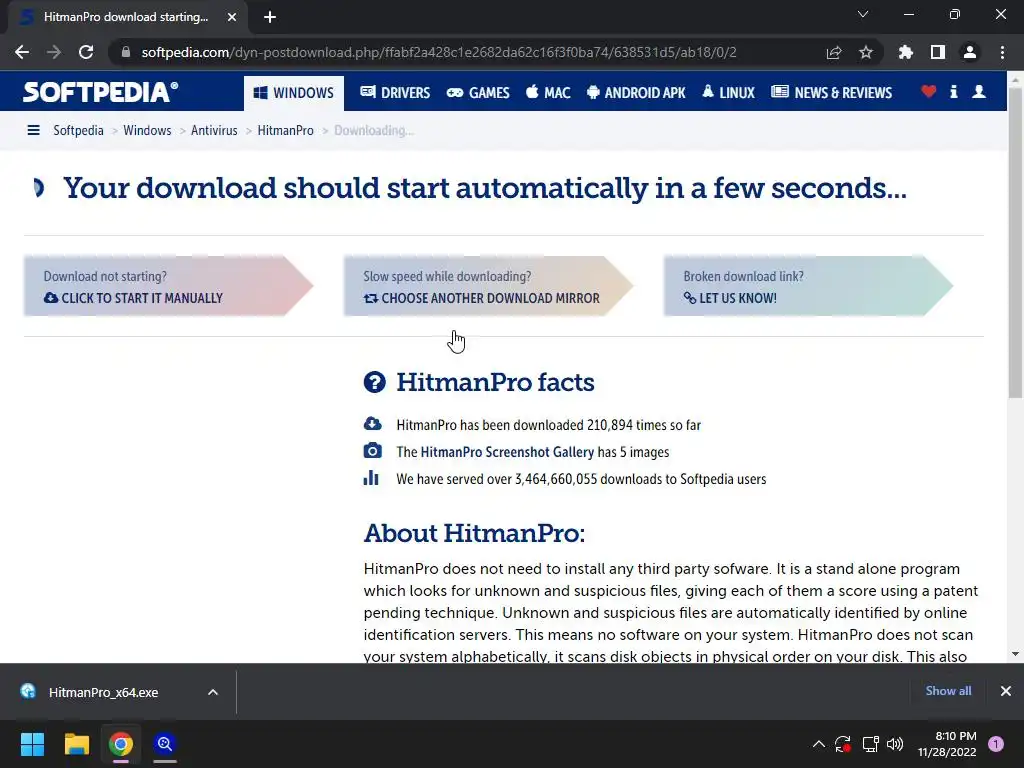The width and height of the screenshot is (1024, 768).
Task: Open the Chrome profile avatar
Action: (970, 52)
